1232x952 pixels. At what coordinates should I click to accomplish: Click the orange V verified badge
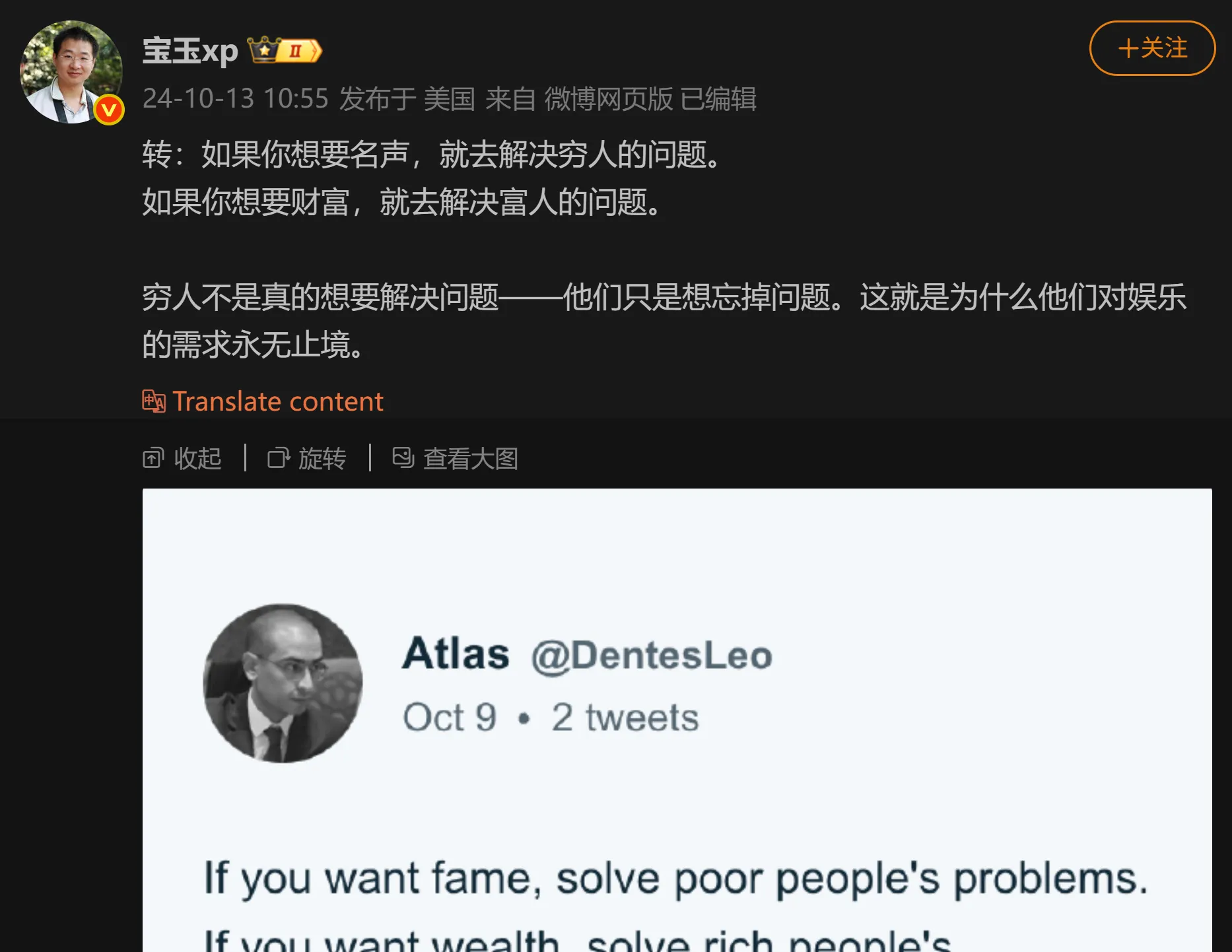[x=109, y=110]
